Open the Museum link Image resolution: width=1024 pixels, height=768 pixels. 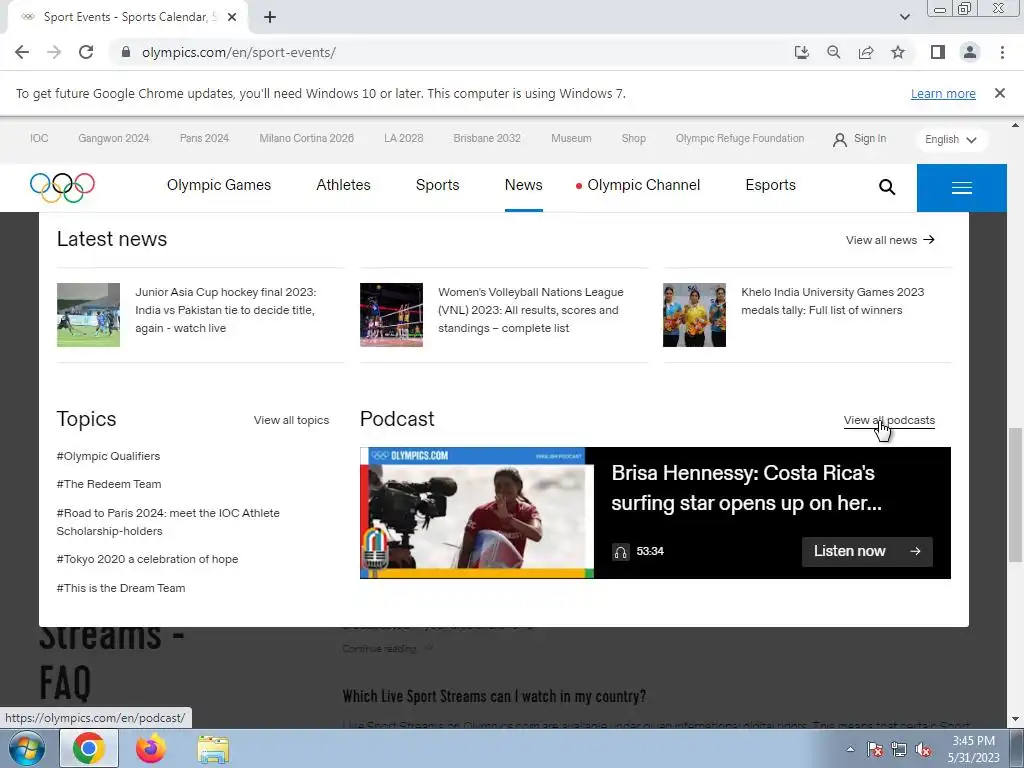pyautogui.click(x=571, y=138)
